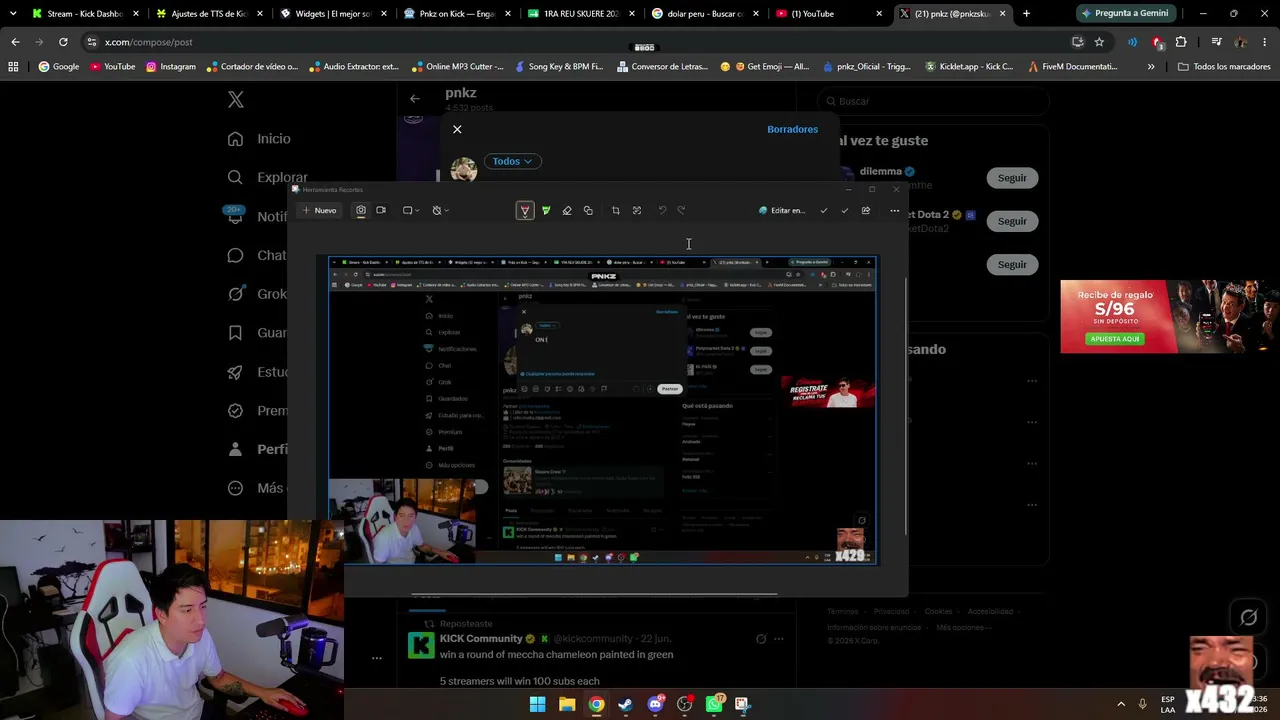This screenshot has width=1280, height=720.
Task: Open the Grok icon in X sidebar
Action: click(235, 294)
